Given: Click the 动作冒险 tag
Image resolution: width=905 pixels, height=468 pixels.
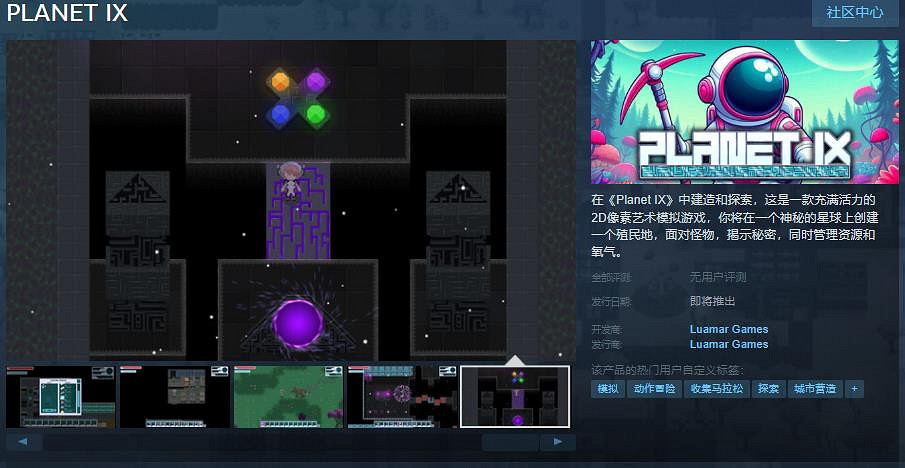Looking at the screenshot, I should [x=655, y=389].
